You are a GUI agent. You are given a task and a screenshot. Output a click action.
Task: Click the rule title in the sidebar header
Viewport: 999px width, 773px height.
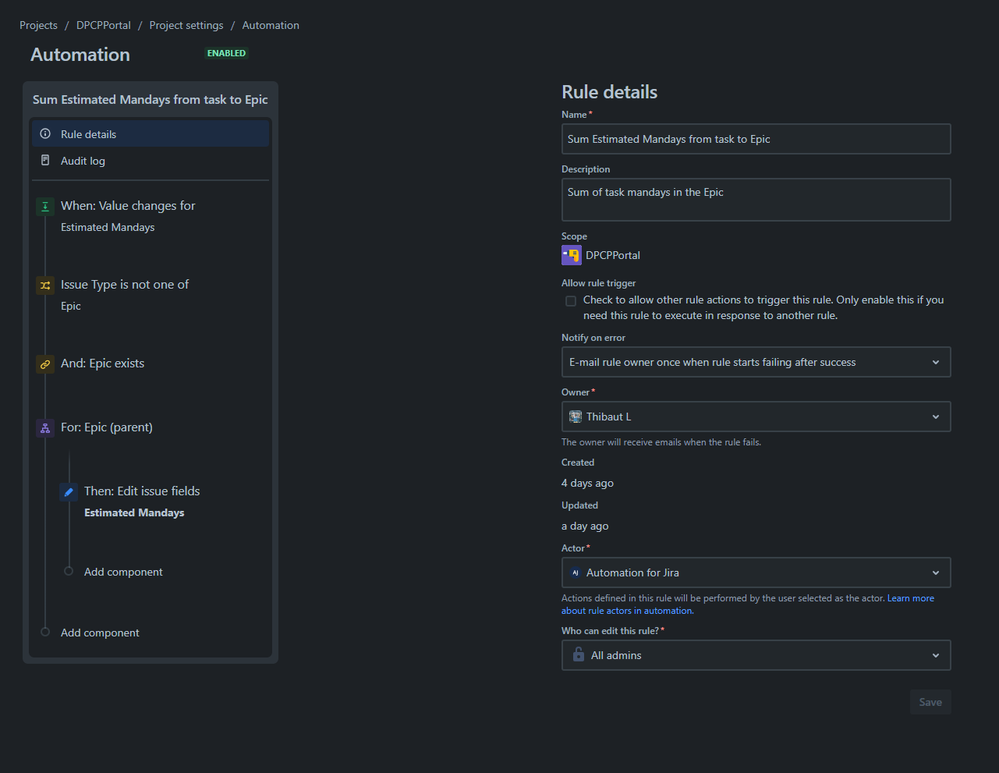(x=150, y=99)
